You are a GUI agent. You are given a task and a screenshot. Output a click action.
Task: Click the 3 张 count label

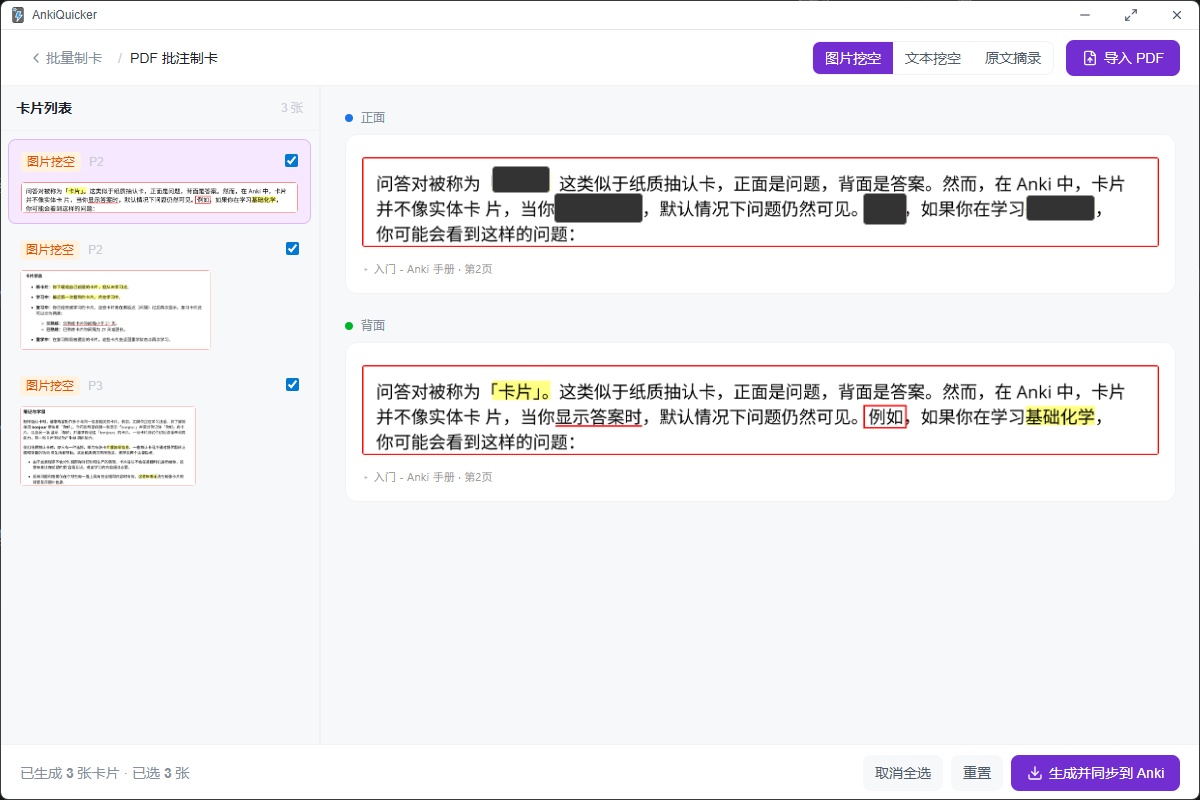click(292, 108)
